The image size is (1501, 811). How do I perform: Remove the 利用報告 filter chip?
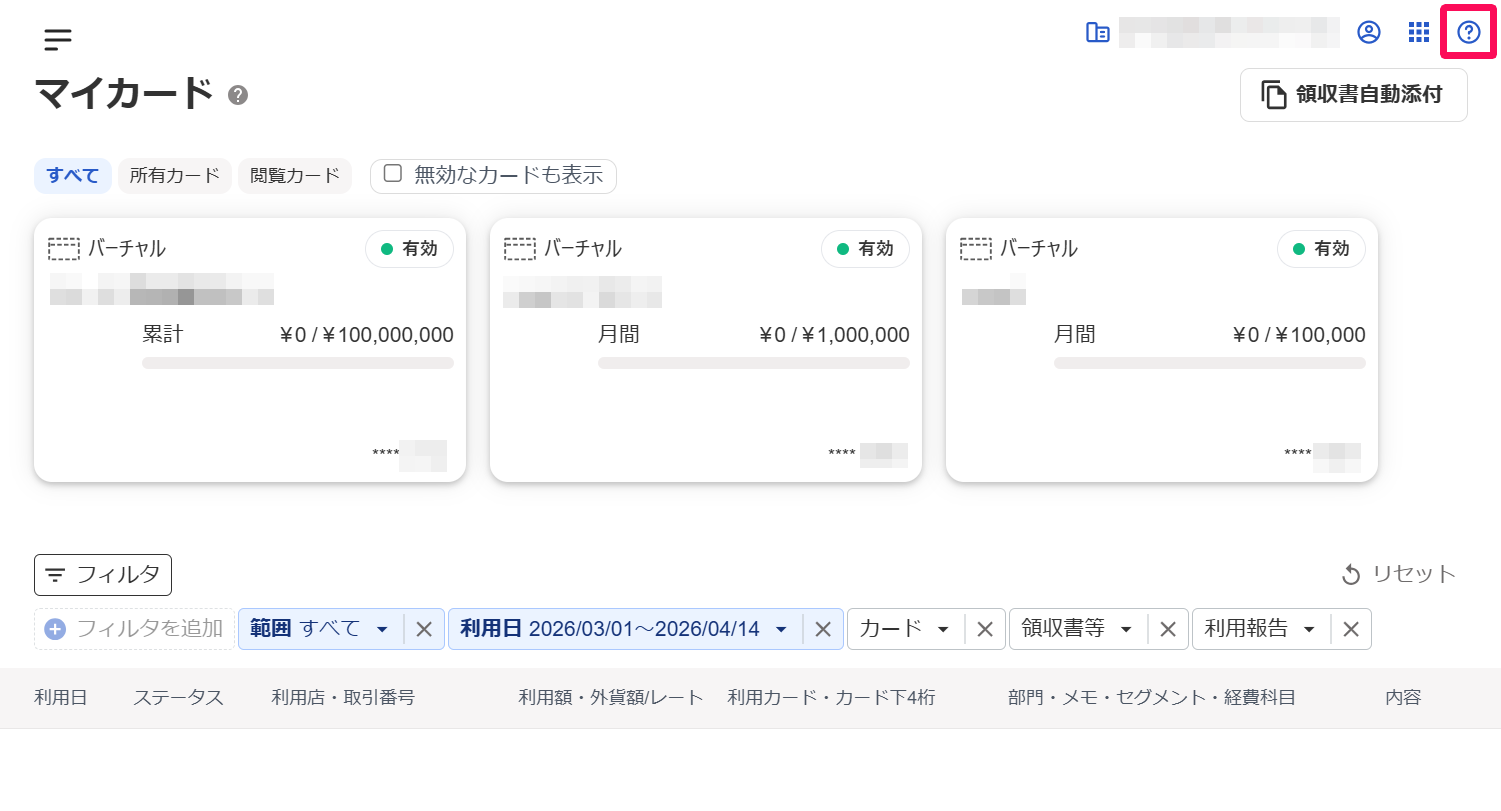click(1350, 629)
